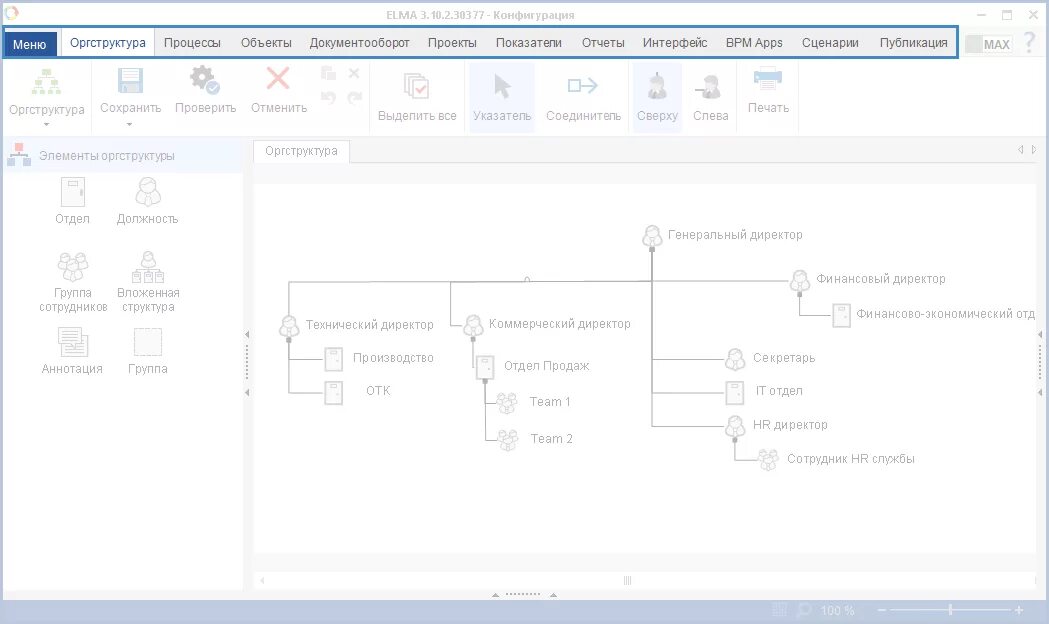Switch to the Оргструктура ribbon tab
1049x624 pixels.
point(108,43)
